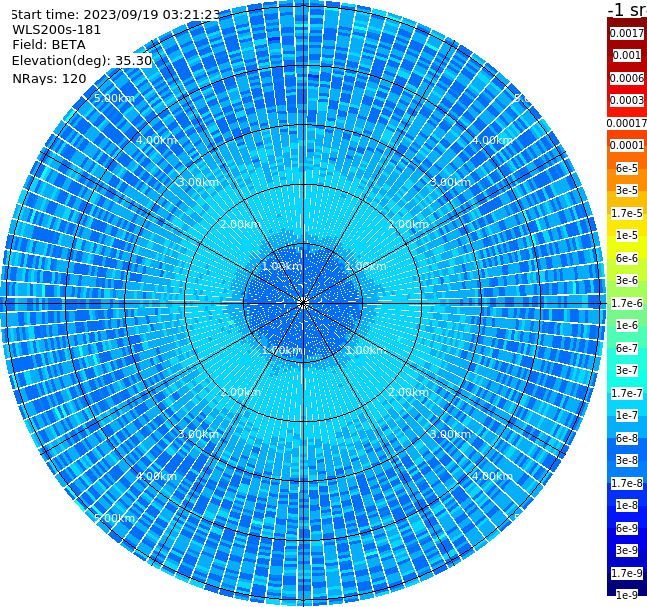The width and height of the screenshot is (647, 607).
Task: Select the 1.7e-9 colorbar tick label
Action: (x=627, y=573)
